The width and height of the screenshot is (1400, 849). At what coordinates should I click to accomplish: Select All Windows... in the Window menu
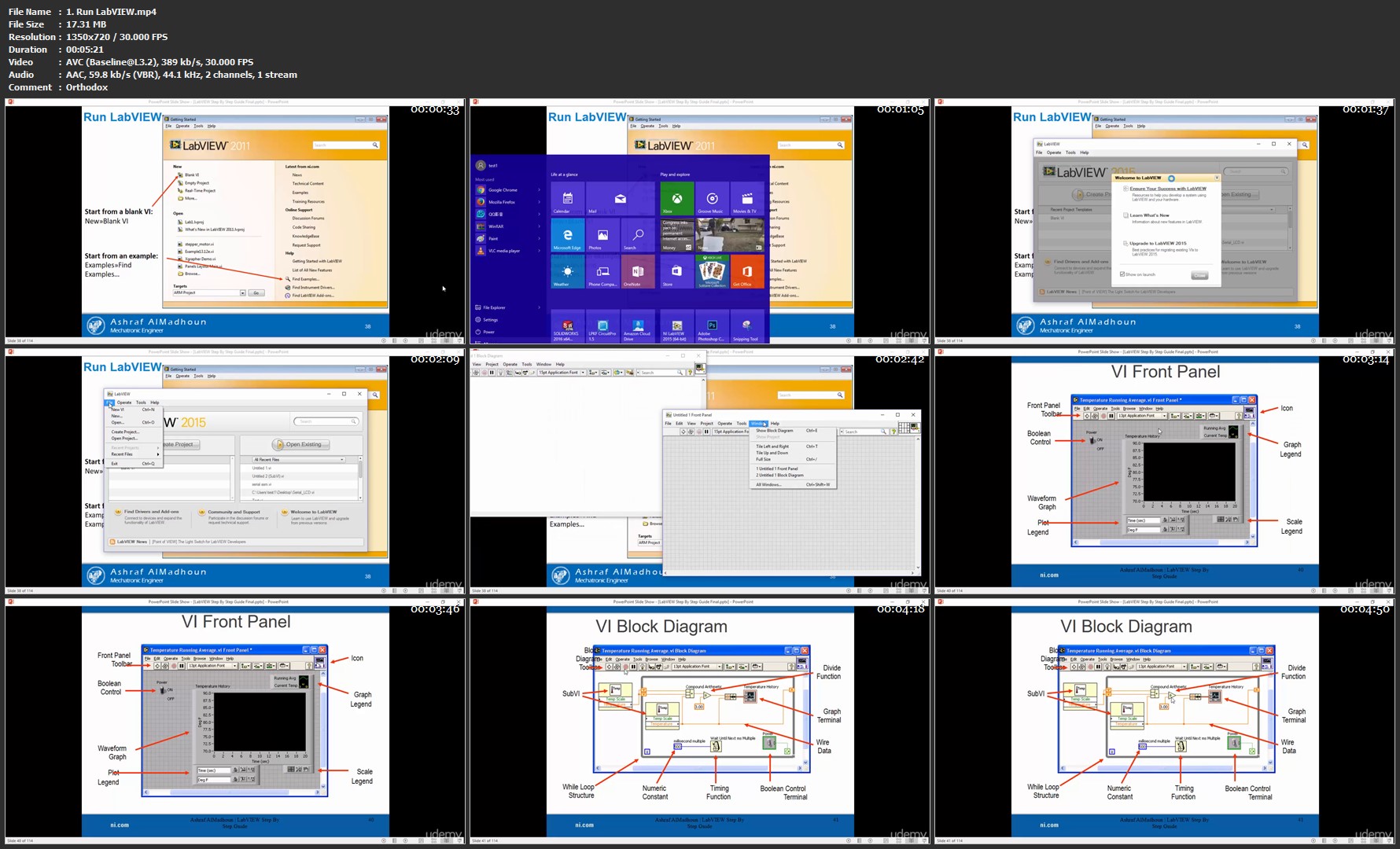click(792, 484)
